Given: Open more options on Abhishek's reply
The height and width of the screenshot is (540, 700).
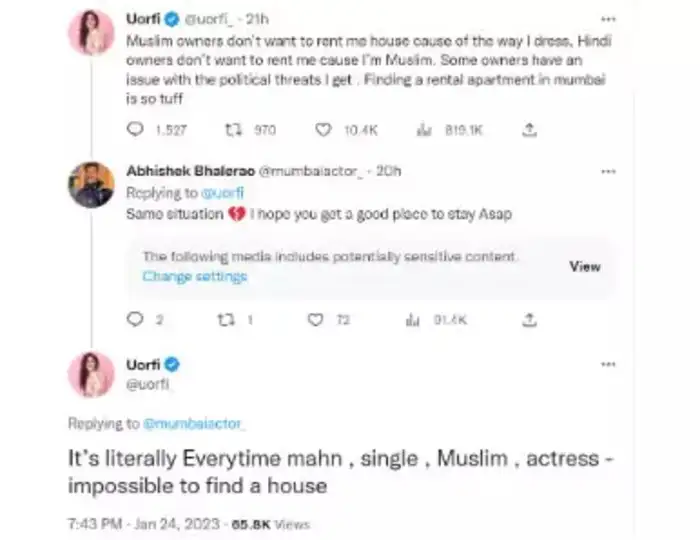Looking at the screenshot, I should pyautogui.click(x=609, y=171).
